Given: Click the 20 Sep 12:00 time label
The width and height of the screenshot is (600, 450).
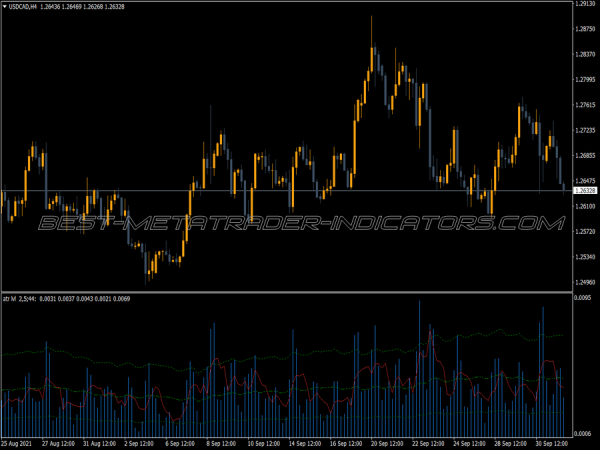Looking at the screenshot, I should (x=387, y=444).
